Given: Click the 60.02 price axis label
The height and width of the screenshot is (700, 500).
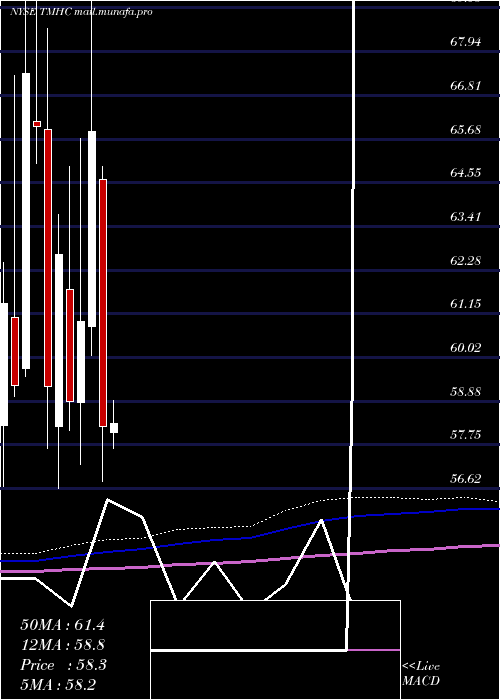Looking at the screenshot, I should click(466, 347).
